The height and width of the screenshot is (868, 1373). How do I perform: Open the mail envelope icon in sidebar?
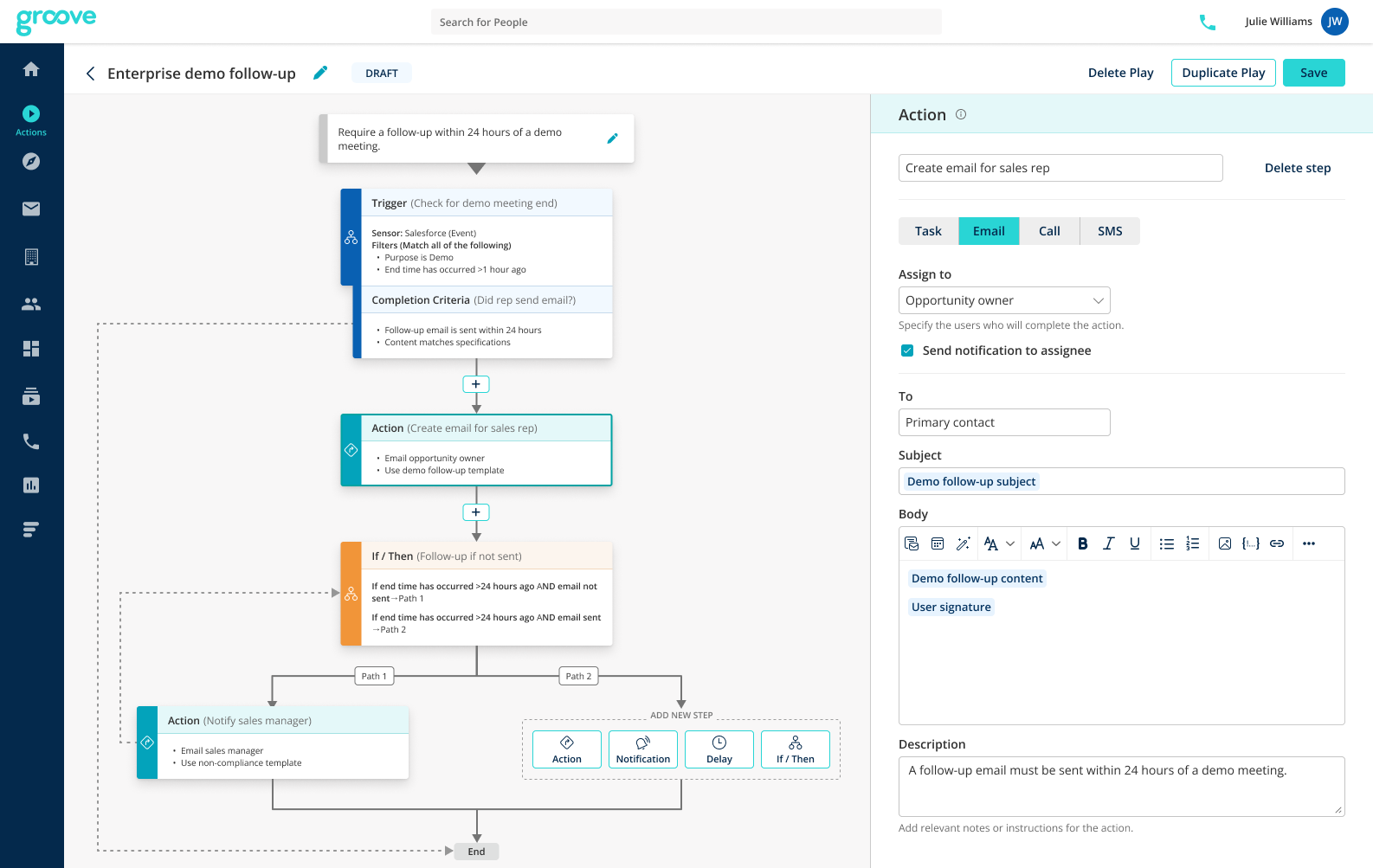click(31, 209)
